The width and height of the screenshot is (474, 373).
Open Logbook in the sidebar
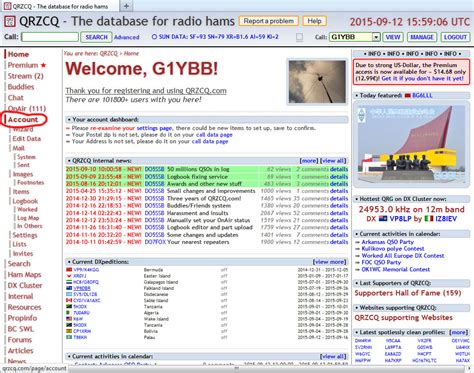pos(25,201)
